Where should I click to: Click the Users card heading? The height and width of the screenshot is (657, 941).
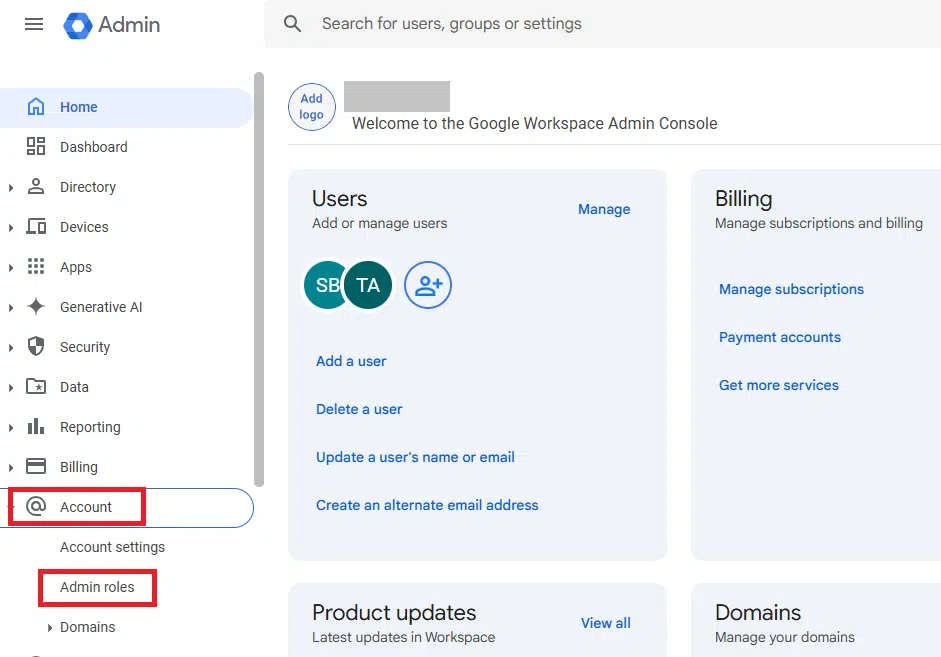click(340, 199)
